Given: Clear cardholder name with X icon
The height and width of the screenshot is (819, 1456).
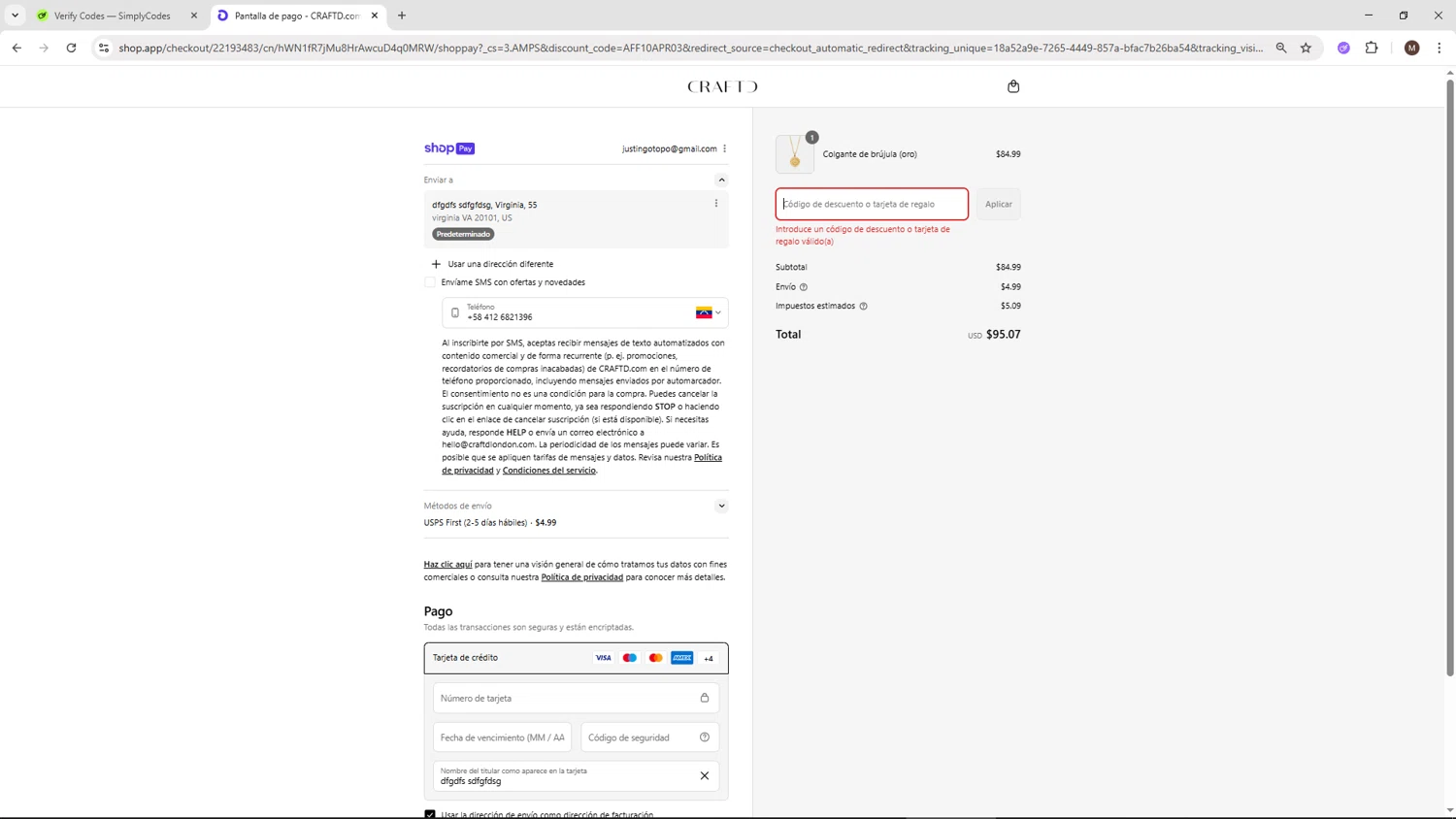Looking at the screenshot, I should point(705,775).
